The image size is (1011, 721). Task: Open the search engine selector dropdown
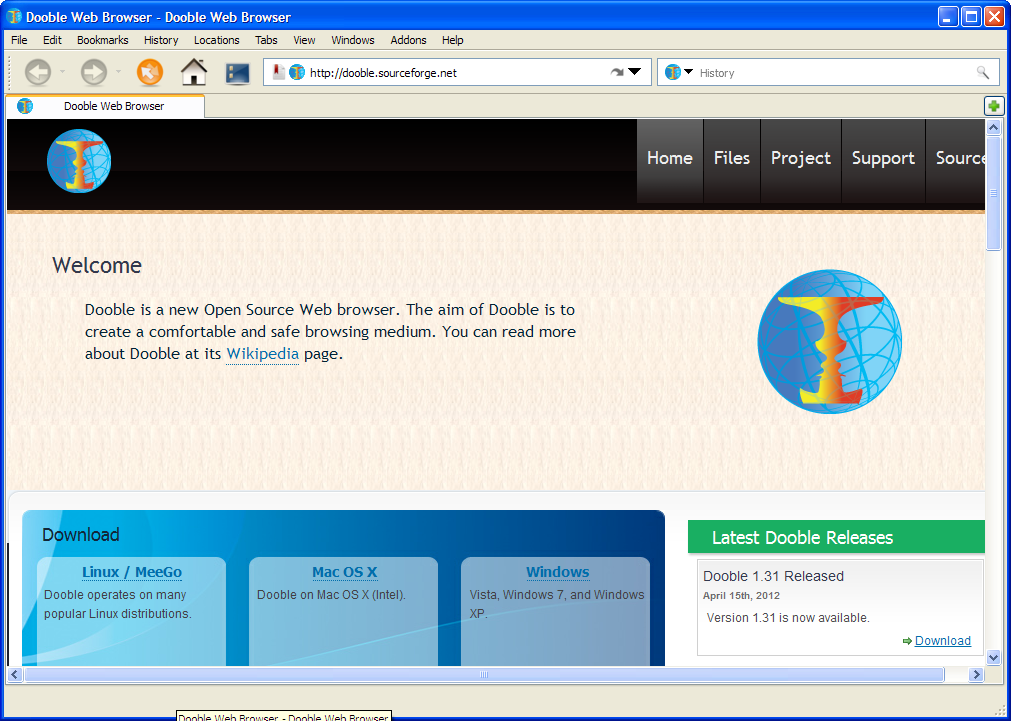[x=688, y=72]
